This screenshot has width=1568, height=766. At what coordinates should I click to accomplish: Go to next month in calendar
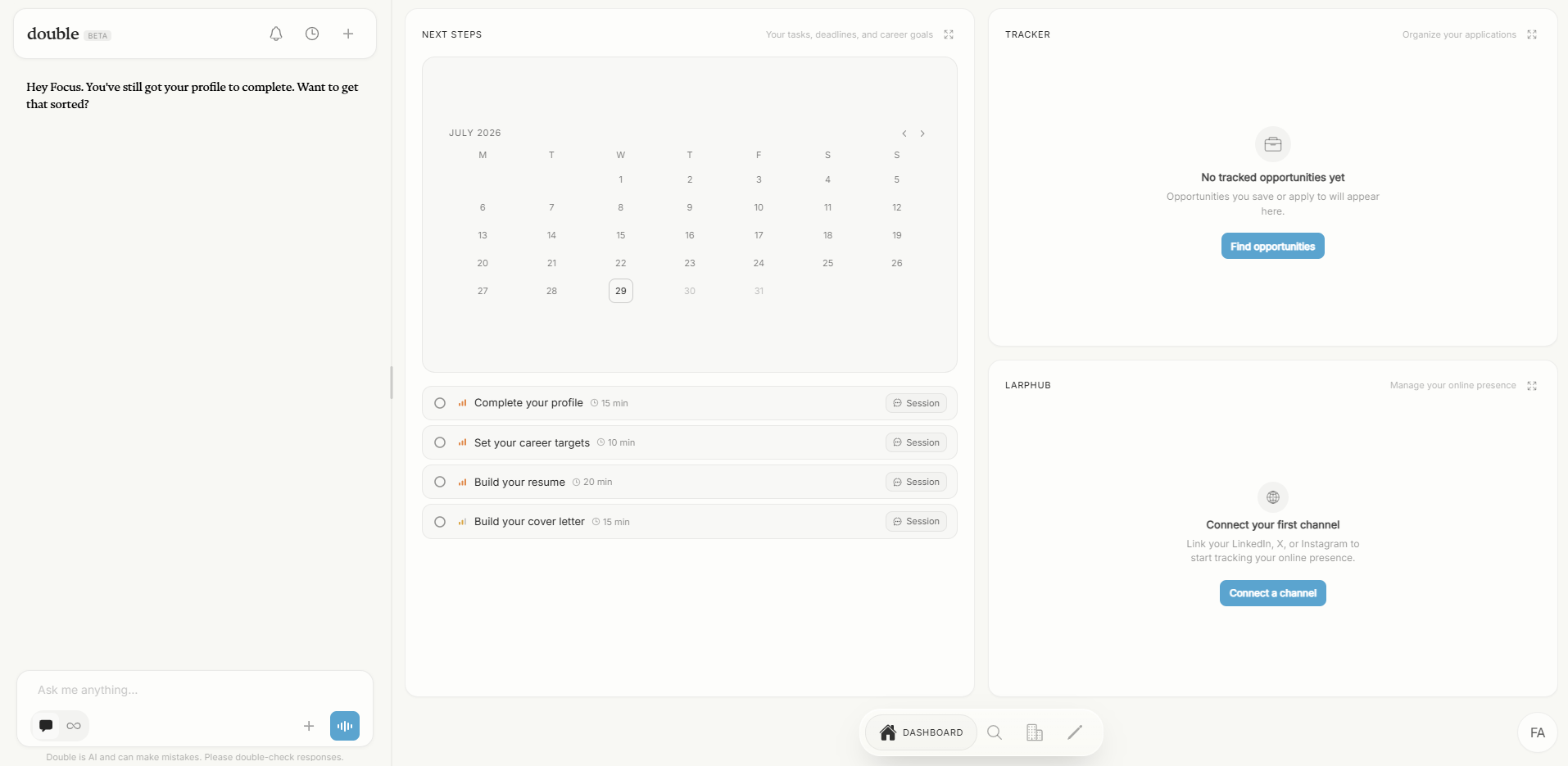[x=922, y=134]
